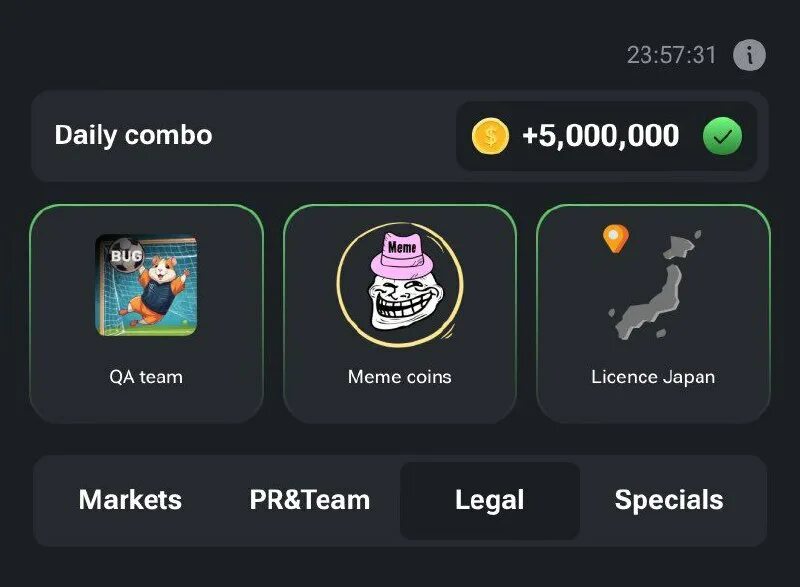
Task: Select the QA team combo card
Action: (146, 314)
